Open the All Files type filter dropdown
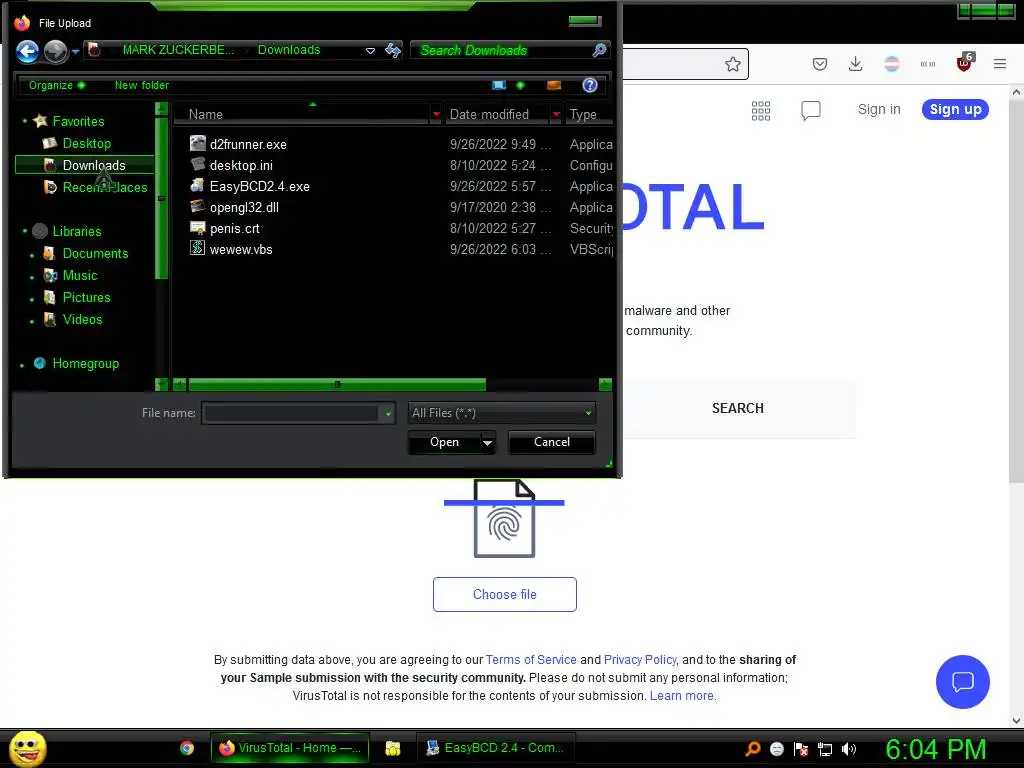 (501, 413)
